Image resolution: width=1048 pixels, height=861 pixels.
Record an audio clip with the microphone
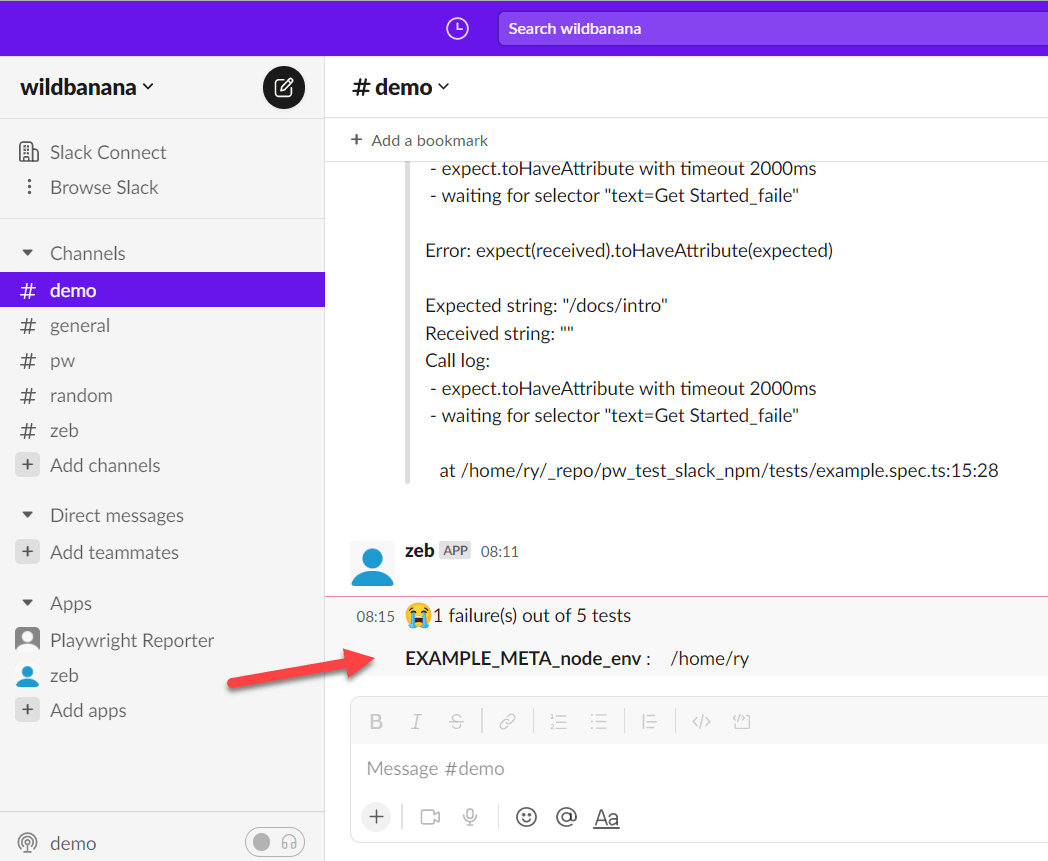click(x=470, y=817)
